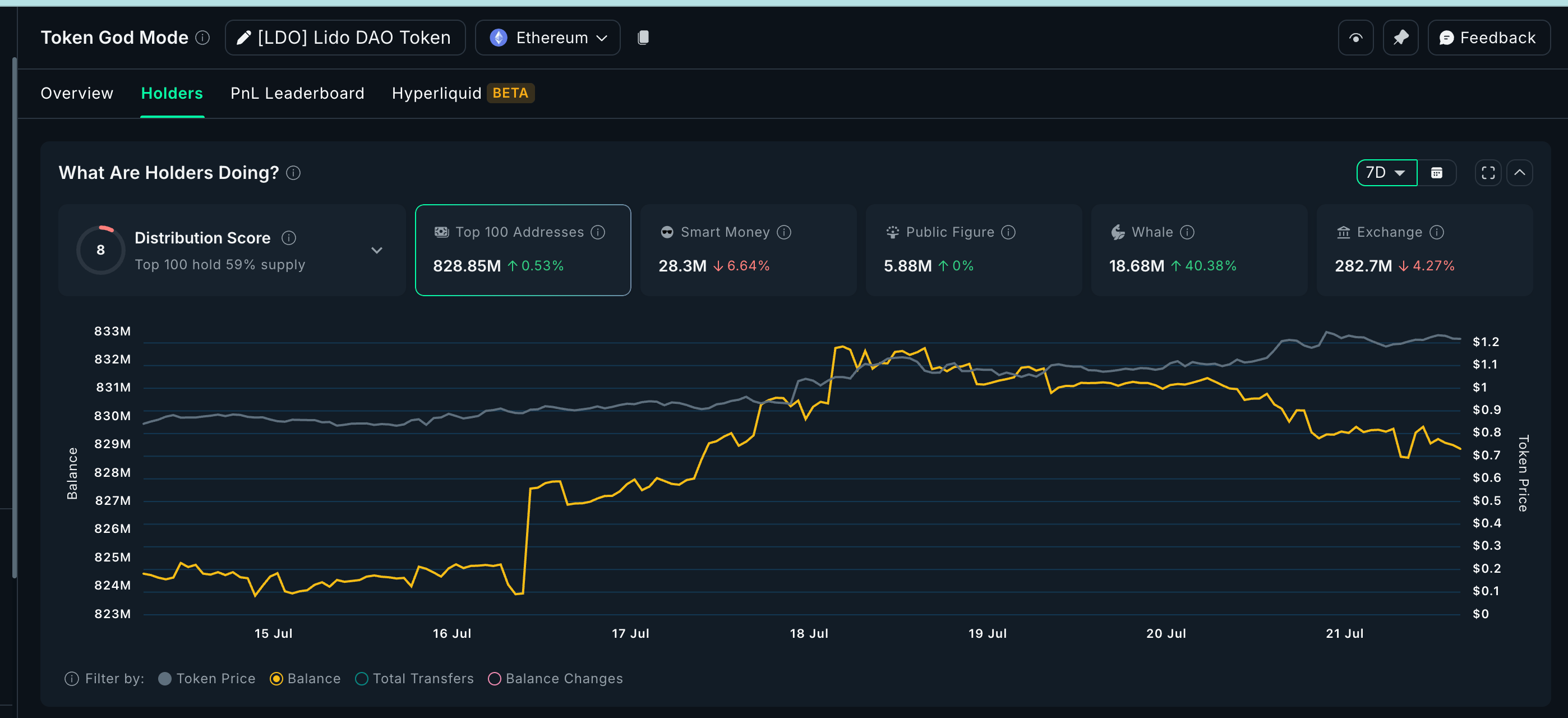Open the date calendar picker beside 7D
1568x718 pixels.
(x=1438, y=173)
